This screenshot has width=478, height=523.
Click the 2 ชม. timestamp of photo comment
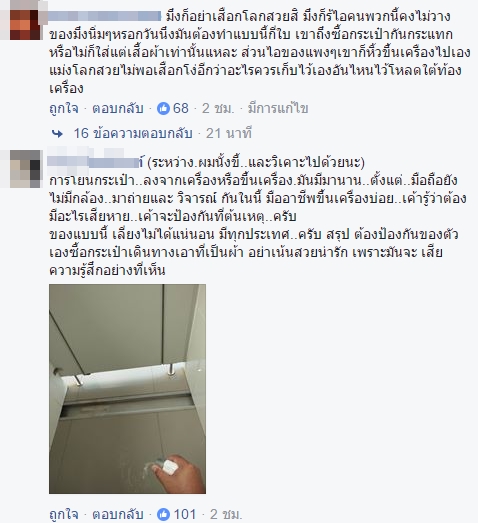(225, 514)
